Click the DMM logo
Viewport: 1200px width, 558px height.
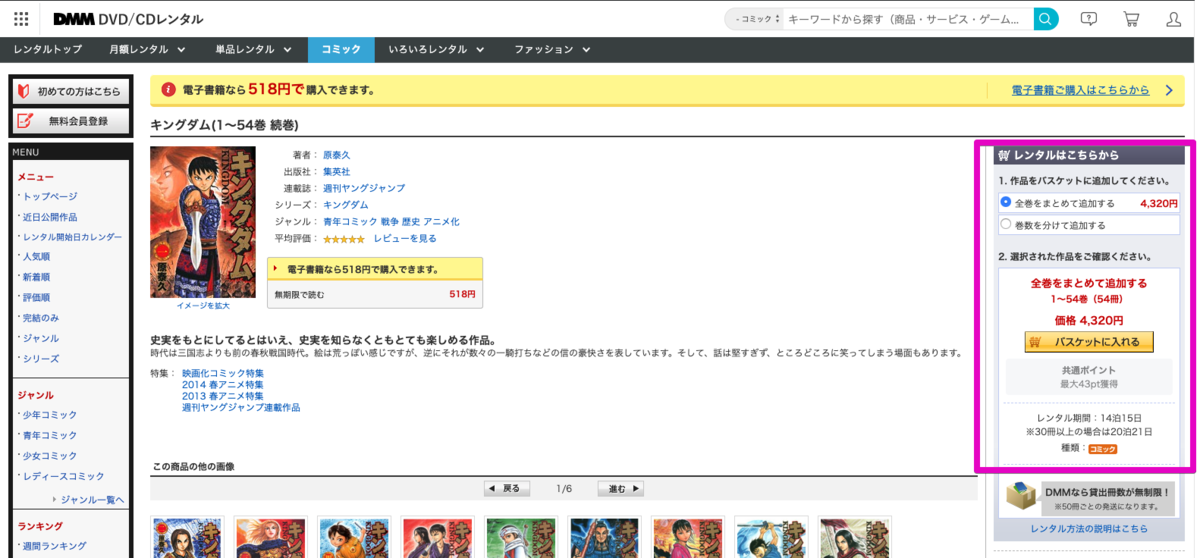click(73, 19)
